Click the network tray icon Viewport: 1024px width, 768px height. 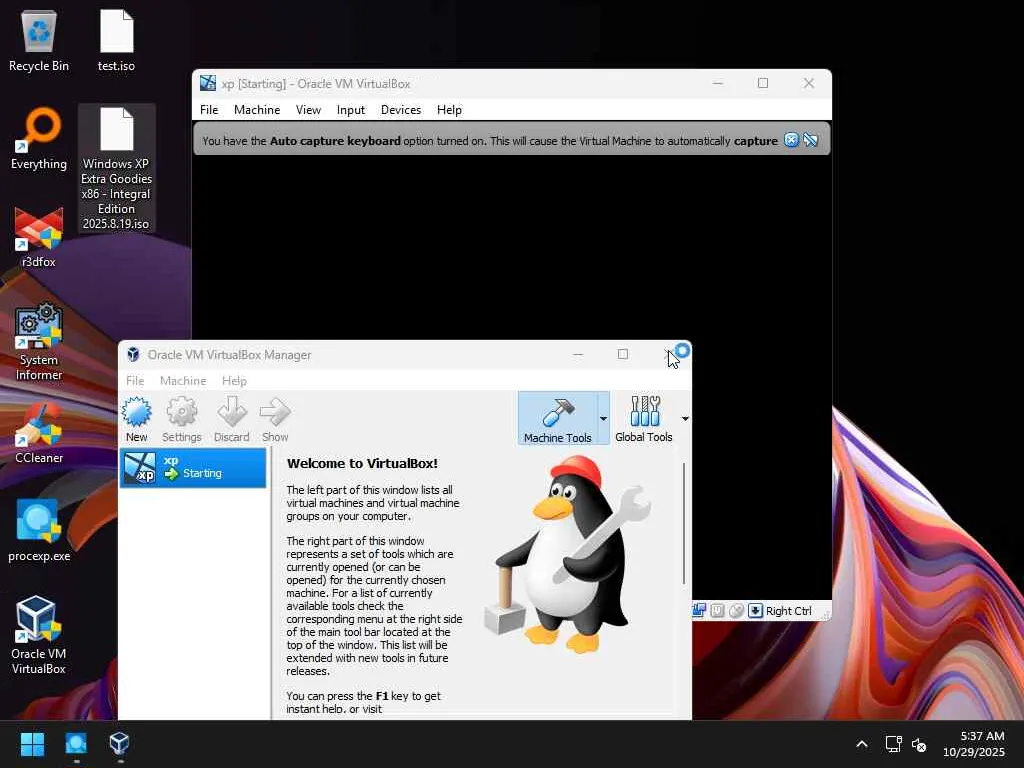(x=893, y=744)
